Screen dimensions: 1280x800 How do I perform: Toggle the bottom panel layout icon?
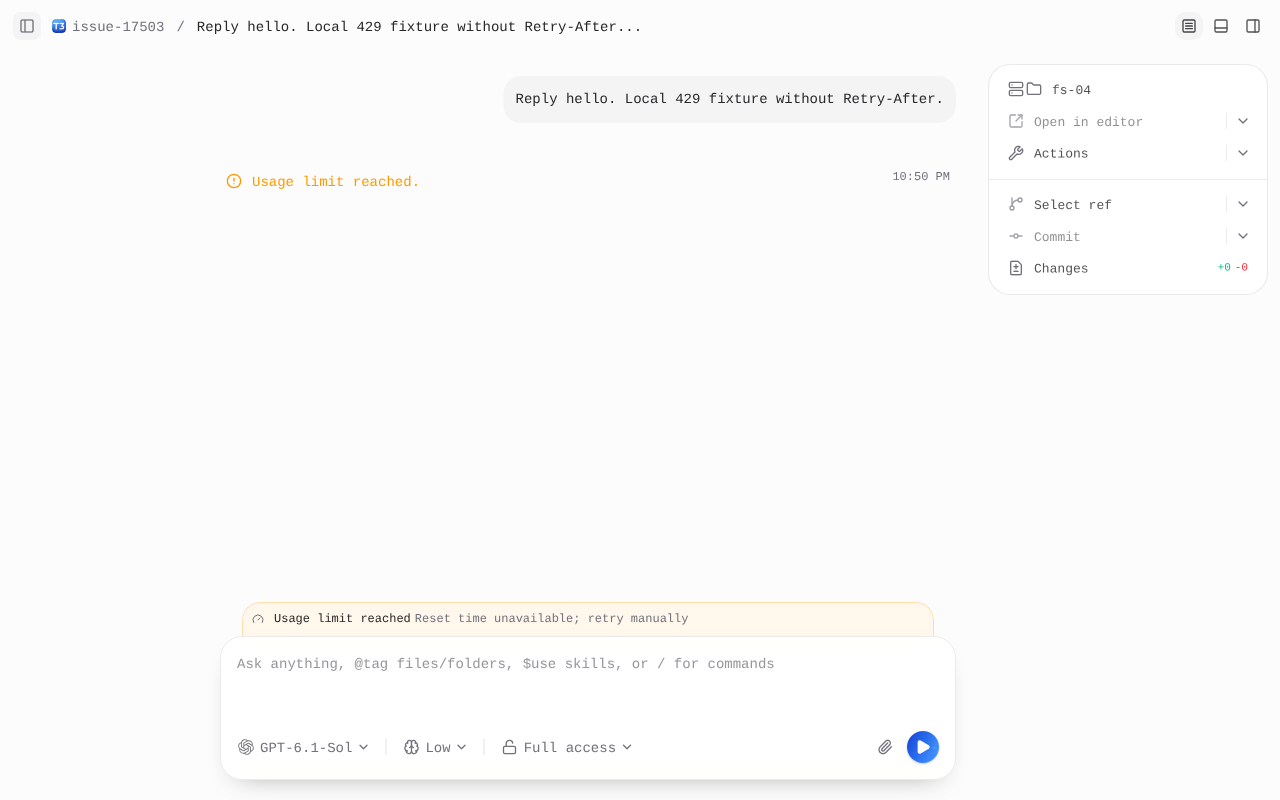(1221, 26)
